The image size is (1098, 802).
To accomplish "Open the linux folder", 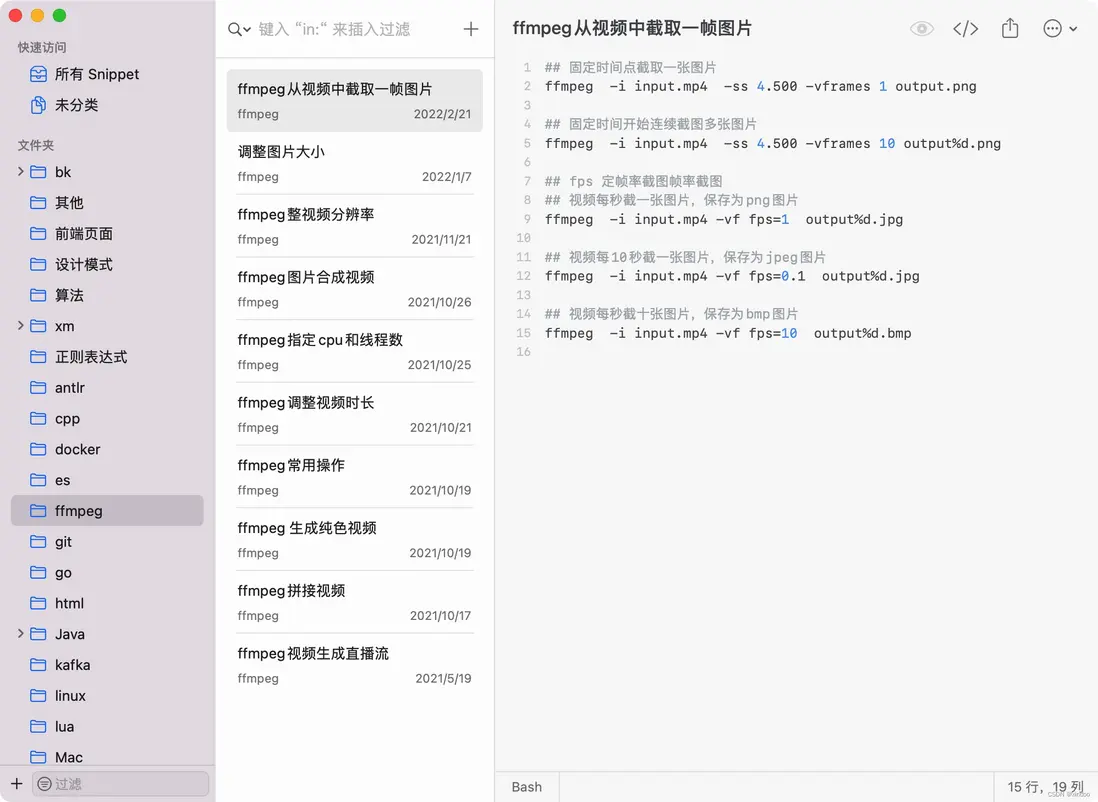I will click(x=107, y=696).
